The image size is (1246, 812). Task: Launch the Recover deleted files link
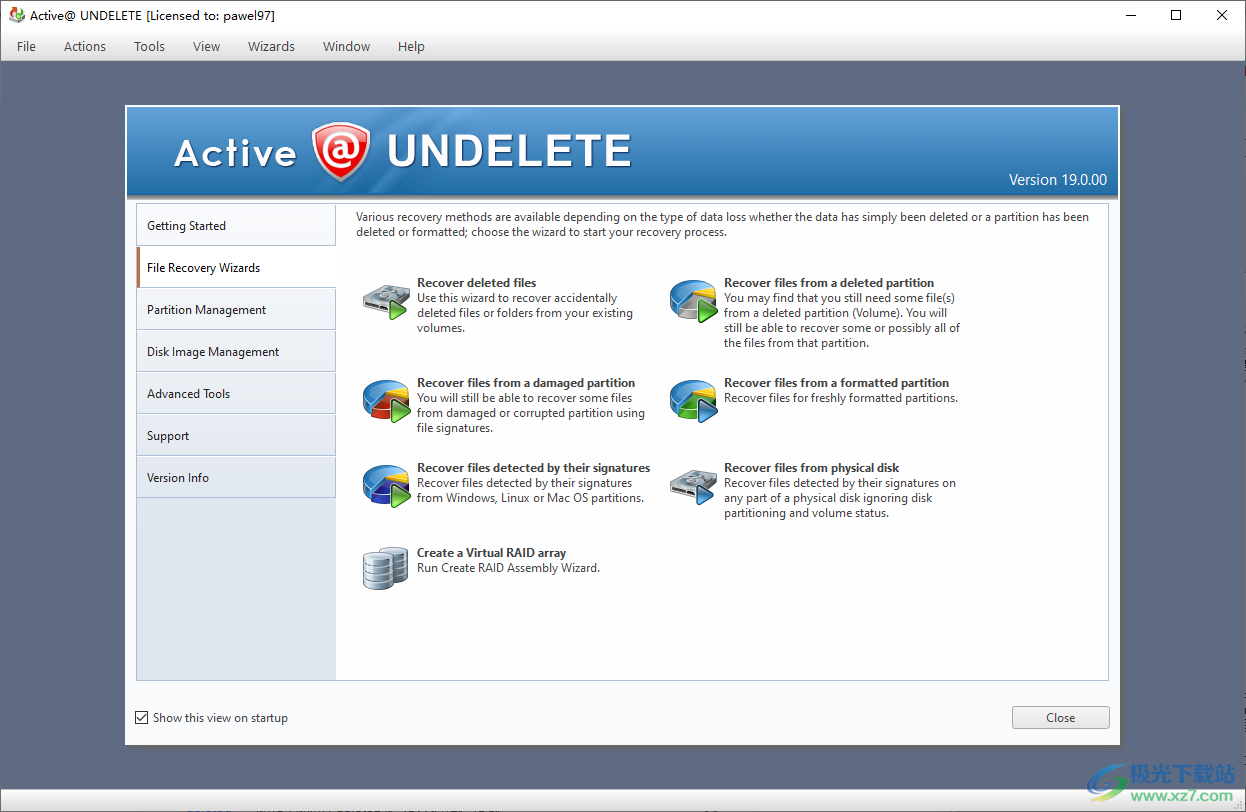(476, 283)
